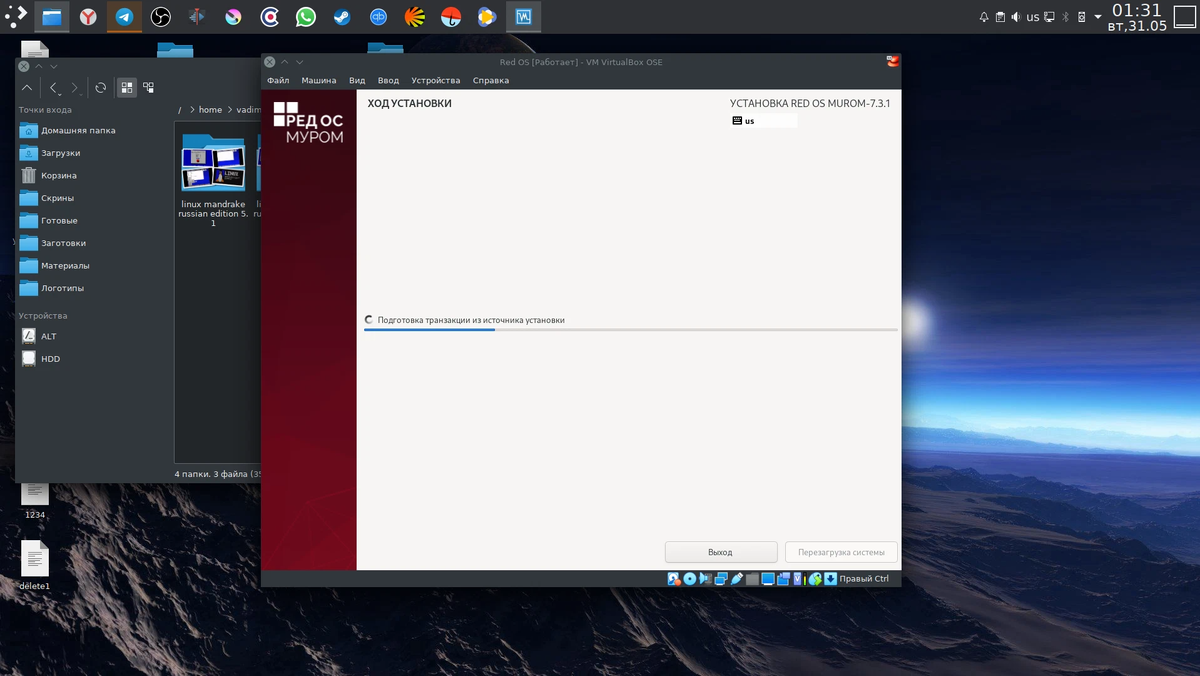This screenshot has height=676, width=1200.
Task: Expand the VirtualBox window title arrow down
Action: click(x=298, y=62)
